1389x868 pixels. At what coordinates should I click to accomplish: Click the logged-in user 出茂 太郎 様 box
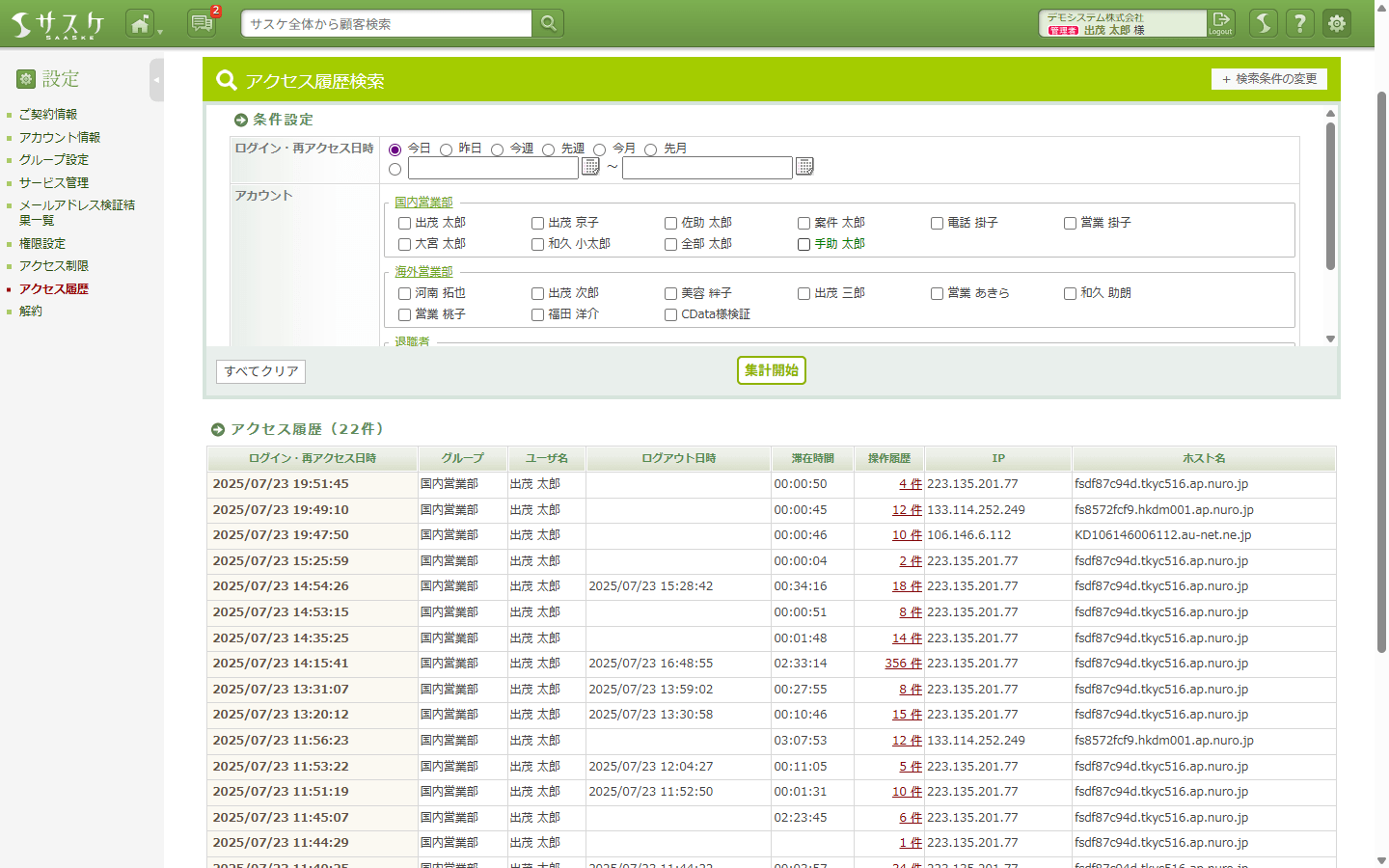coord(1123,23)
